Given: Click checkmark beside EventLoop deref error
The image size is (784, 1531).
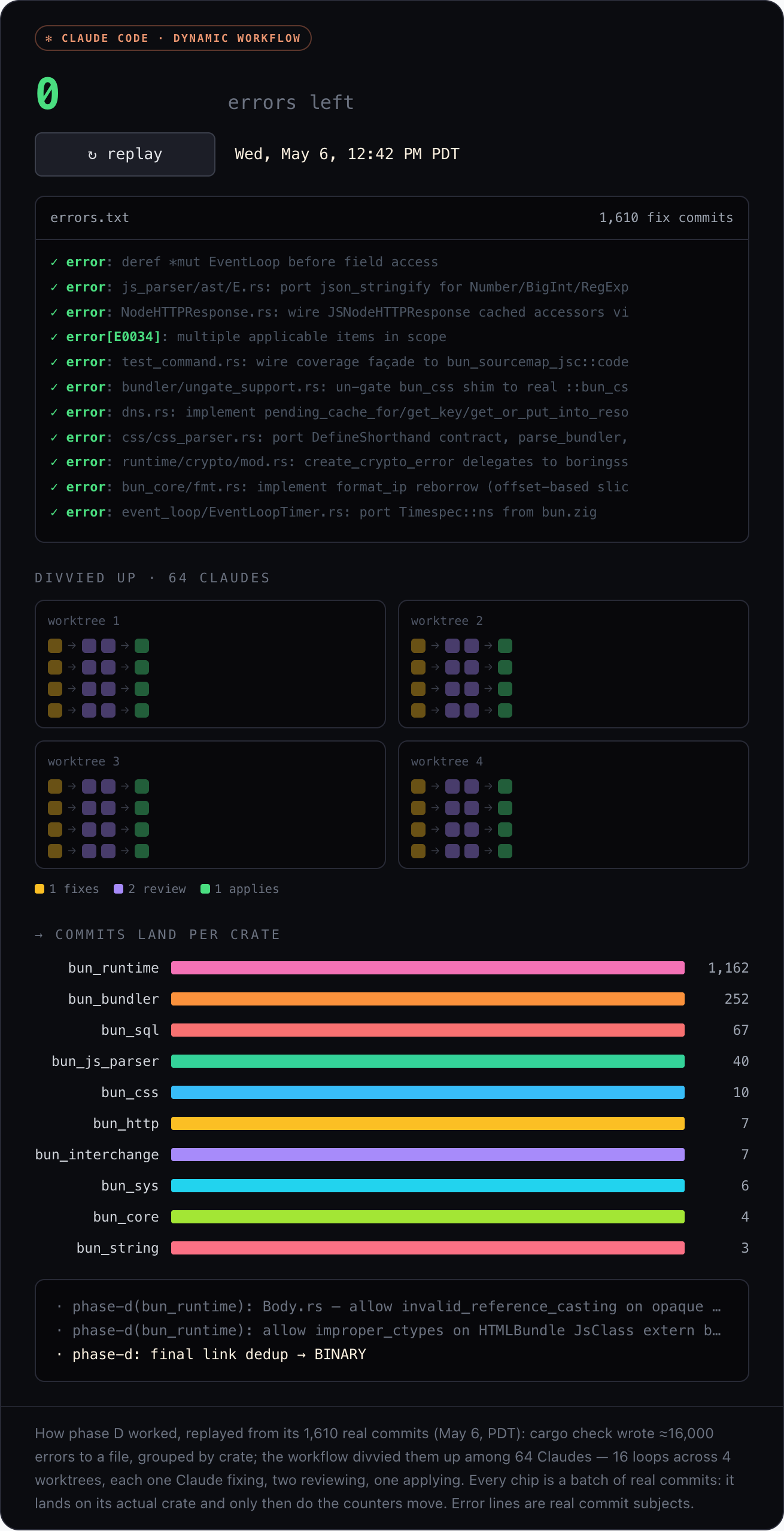Looking at the screenshot, I should click(x=54, y=262).
